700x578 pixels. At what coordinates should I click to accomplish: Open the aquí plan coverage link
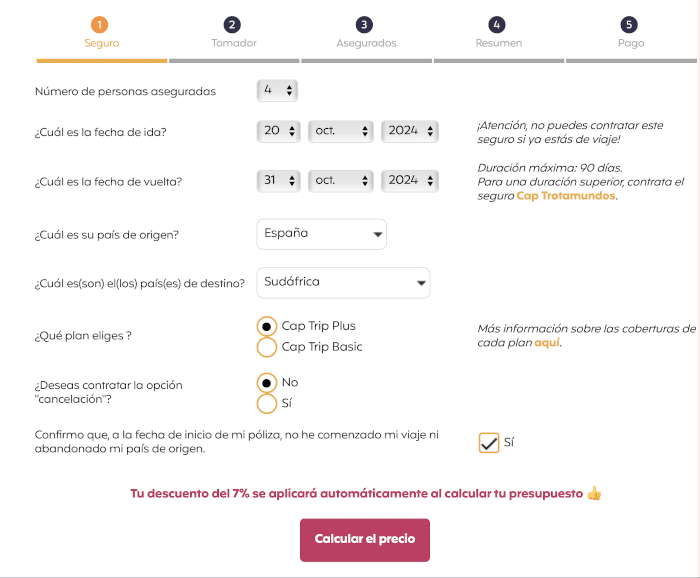point(547,342)
